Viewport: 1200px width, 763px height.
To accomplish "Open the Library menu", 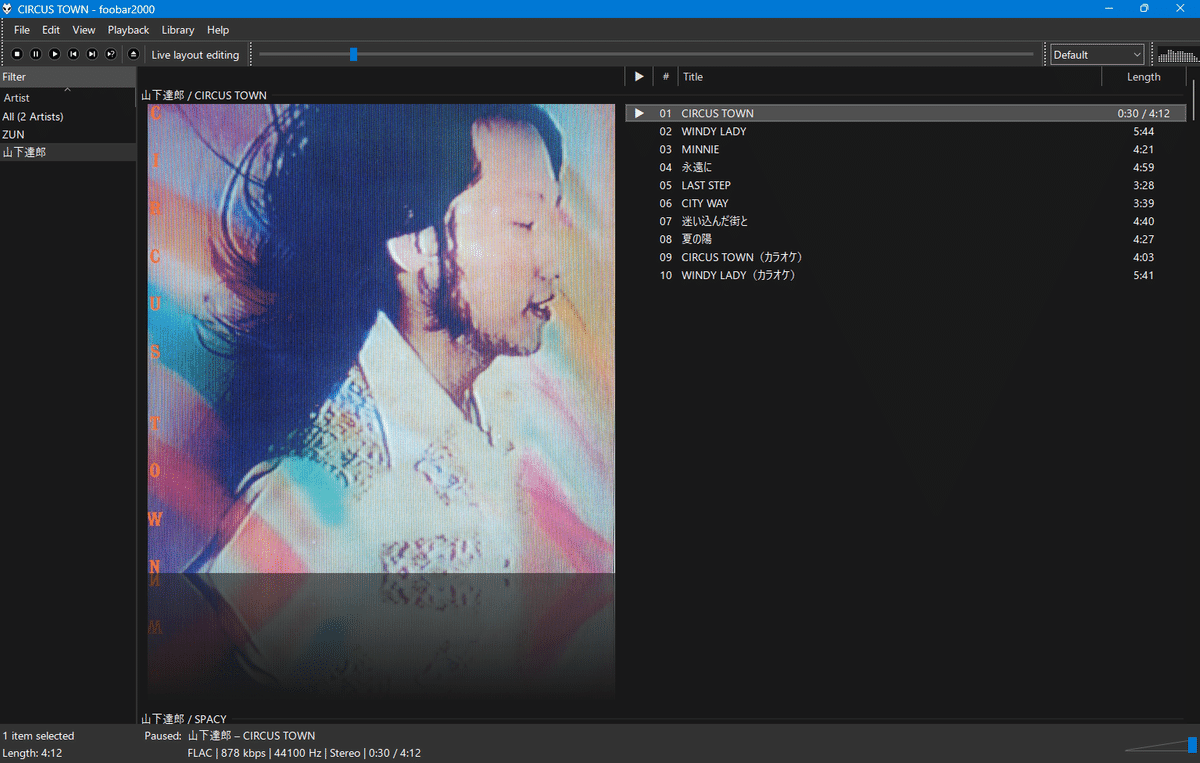I will (x=178, y=30).
